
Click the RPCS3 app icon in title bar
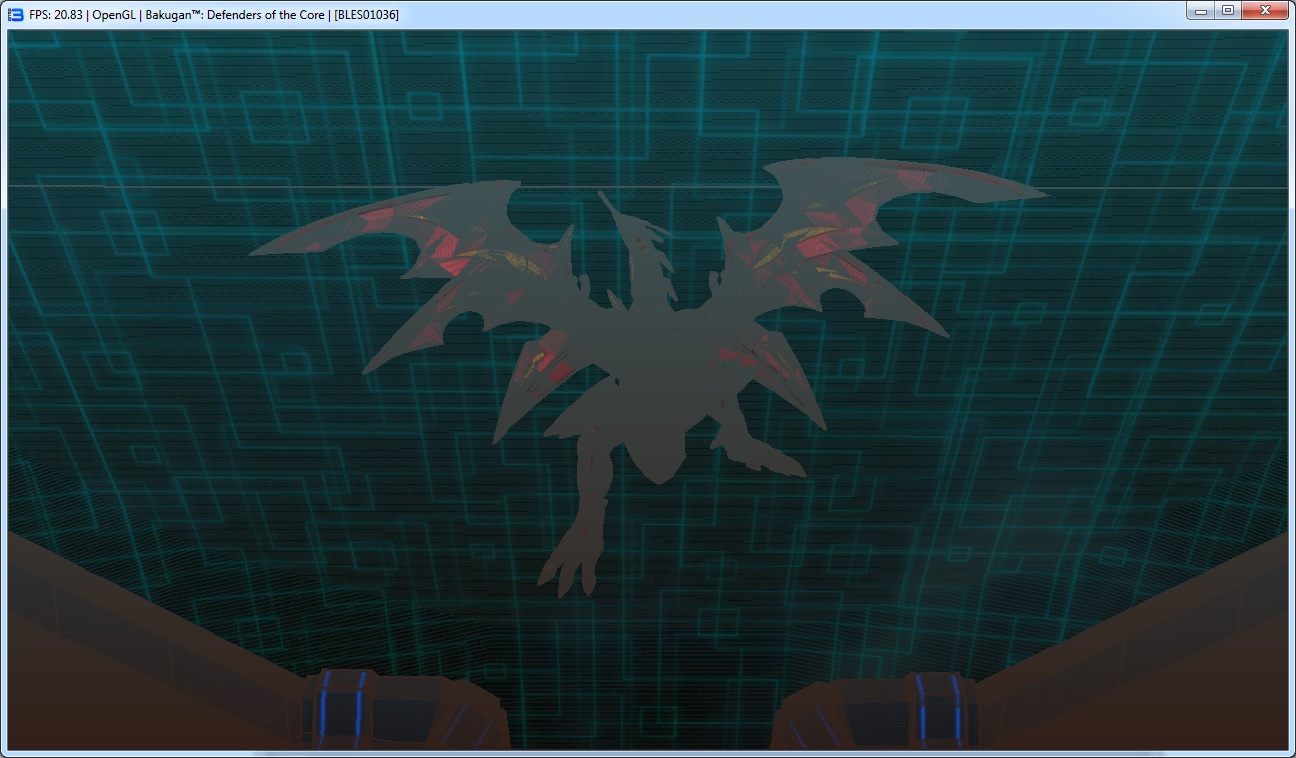point(15,15)
